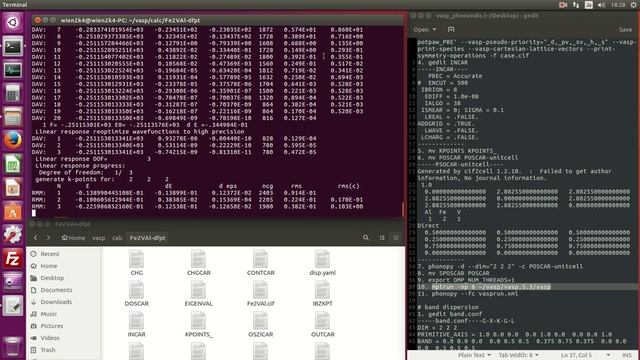Go forward in the file manager
Viewport: 640px width, 360px height.
(x=48, y=238)
